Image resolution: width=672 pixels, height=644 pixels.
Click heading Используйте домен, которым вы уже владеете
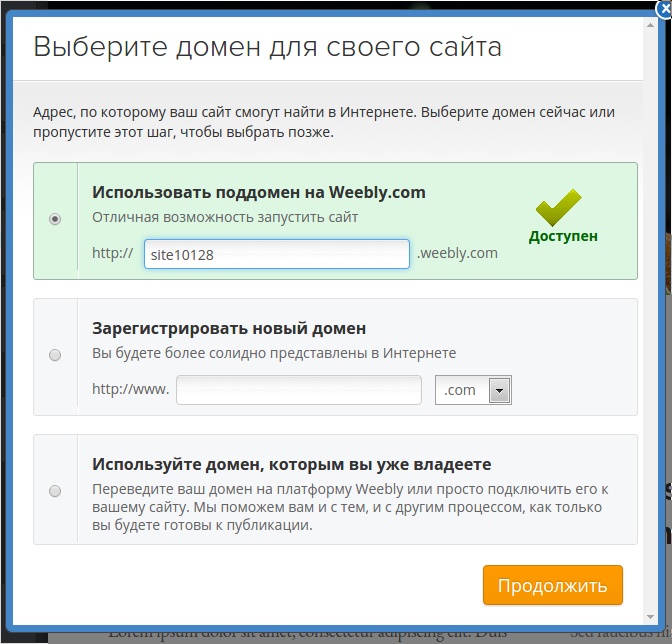(x=292, y=464)
